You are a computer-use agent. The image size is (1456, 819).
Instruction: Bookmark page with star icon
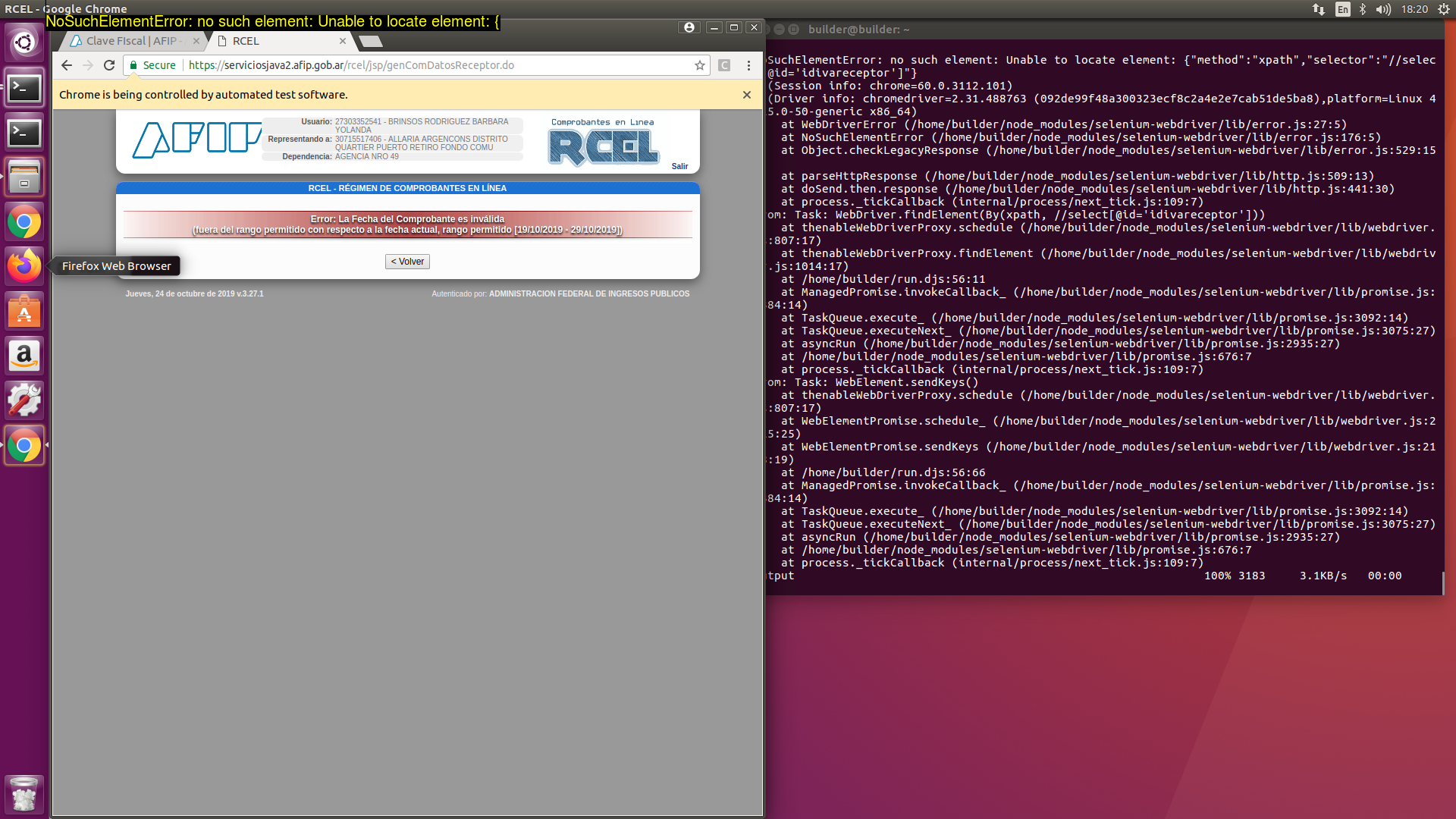[x=700, y=65]
